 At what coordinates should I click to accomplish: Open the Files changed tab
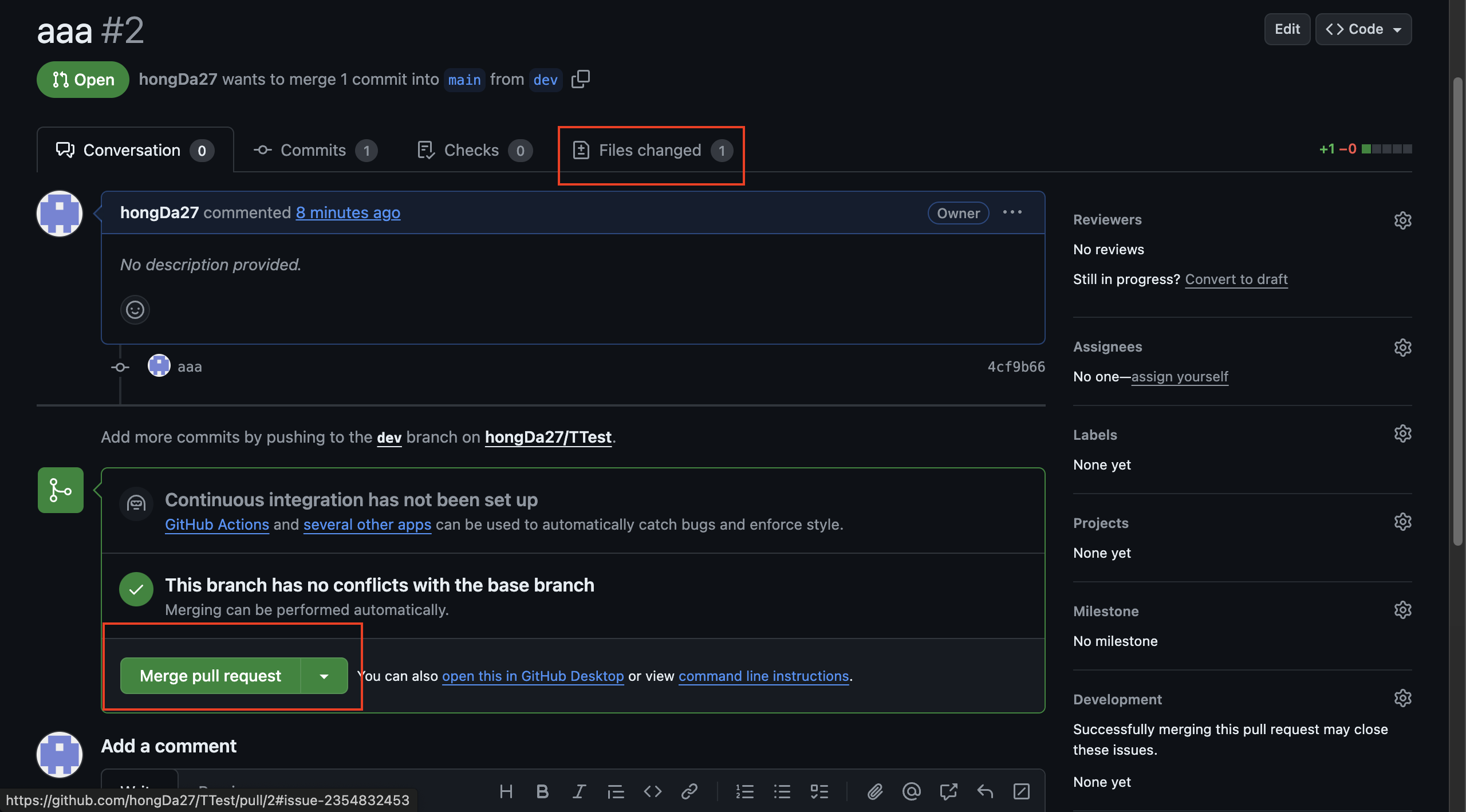tap(652, 150)
